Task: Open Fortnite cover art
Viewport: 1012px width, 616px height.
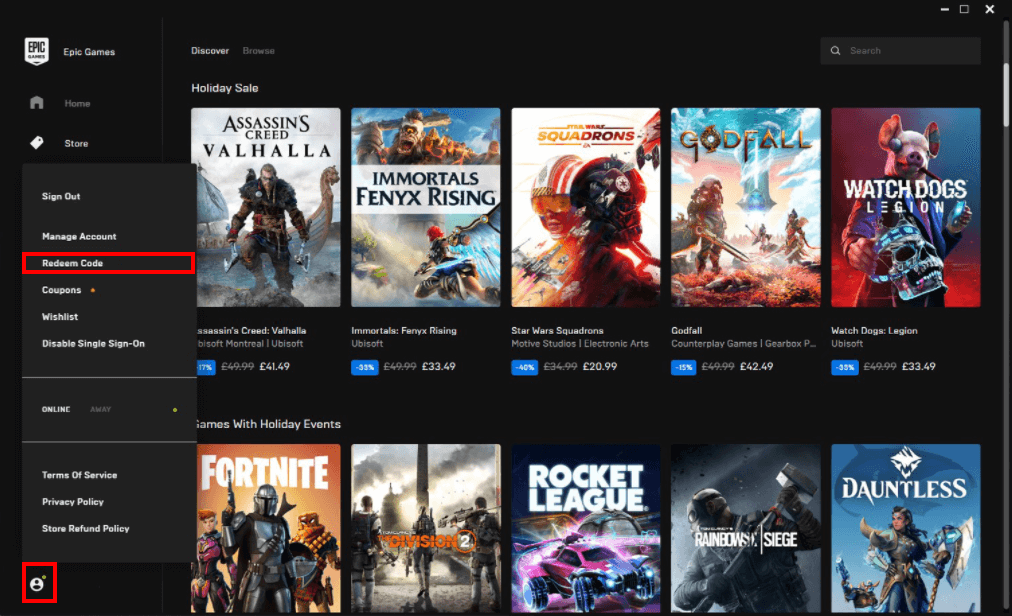Action: [x=266, y=528]
